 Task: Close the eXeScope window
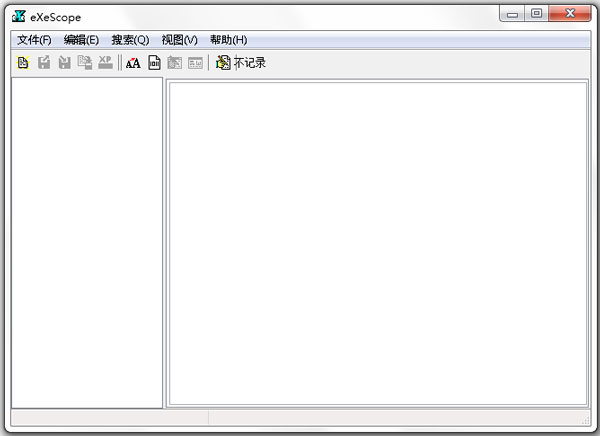click(x=570, y=14)
